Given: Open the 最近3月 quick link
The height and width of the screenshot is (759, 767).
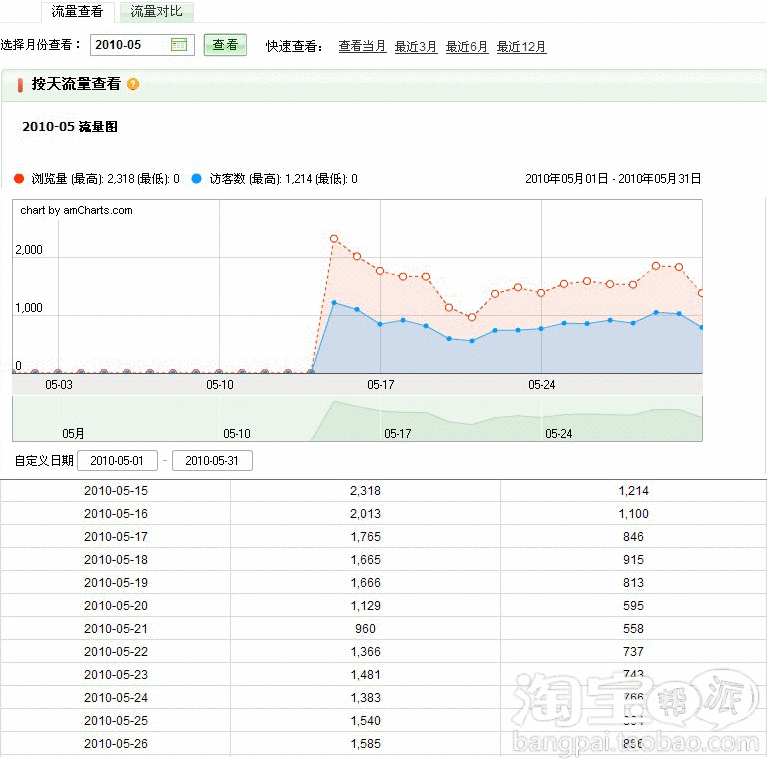Looking at the screenshot, I should 416,46.
